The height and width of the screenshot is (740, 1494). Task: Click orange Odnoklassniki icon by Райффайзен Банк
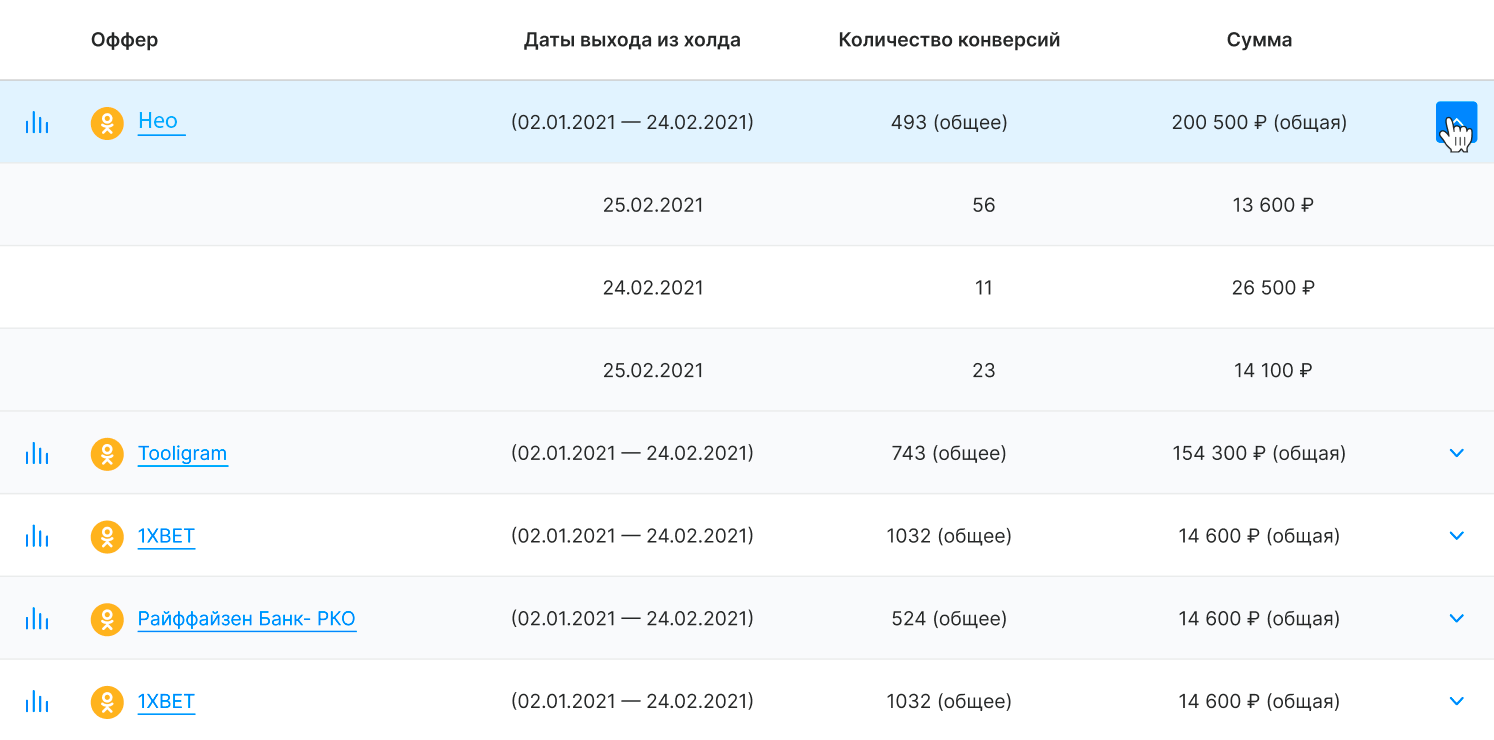click(x=107, y=620)
